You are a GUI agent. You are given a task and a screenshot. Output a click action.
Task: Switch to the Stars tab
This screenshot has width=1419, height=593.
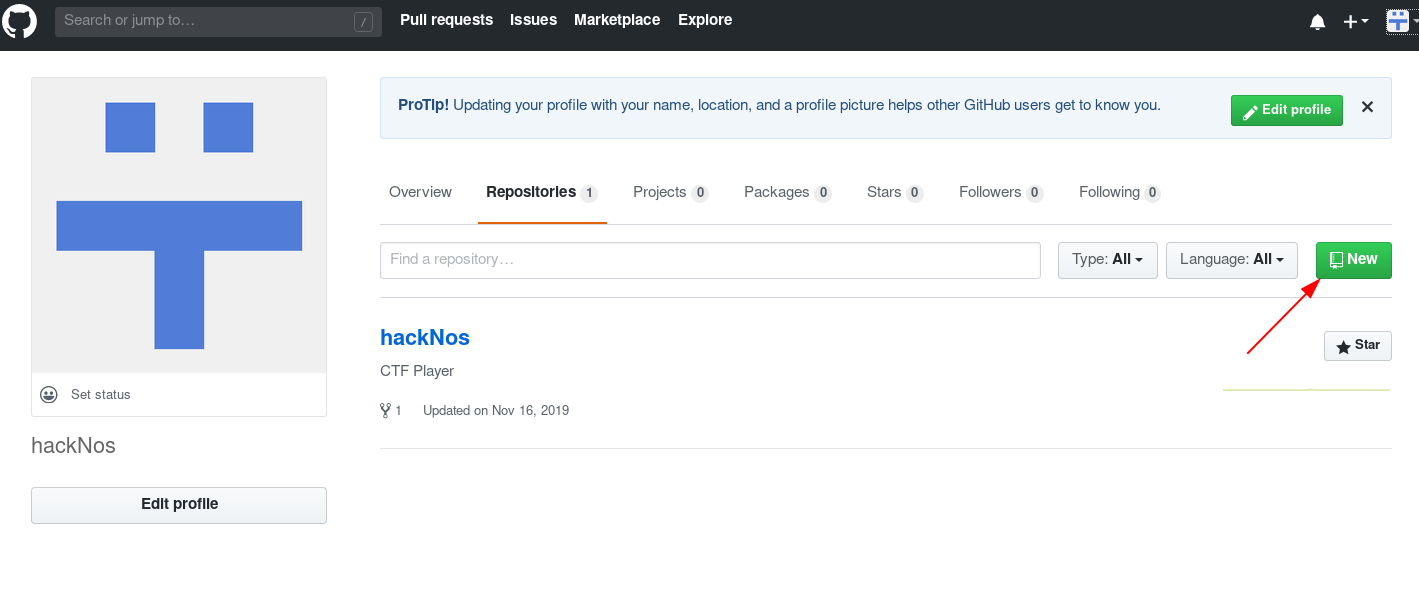(894, 192)
